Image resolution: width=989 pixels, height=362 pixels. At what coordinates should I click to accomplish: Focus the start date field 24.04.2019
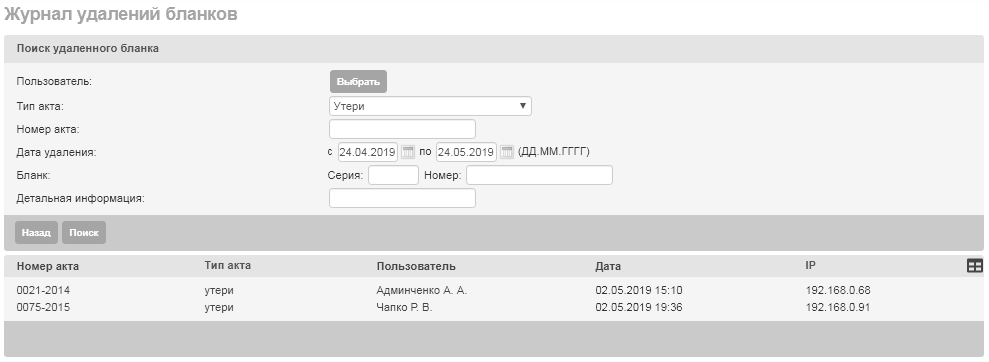pos(368,152)
